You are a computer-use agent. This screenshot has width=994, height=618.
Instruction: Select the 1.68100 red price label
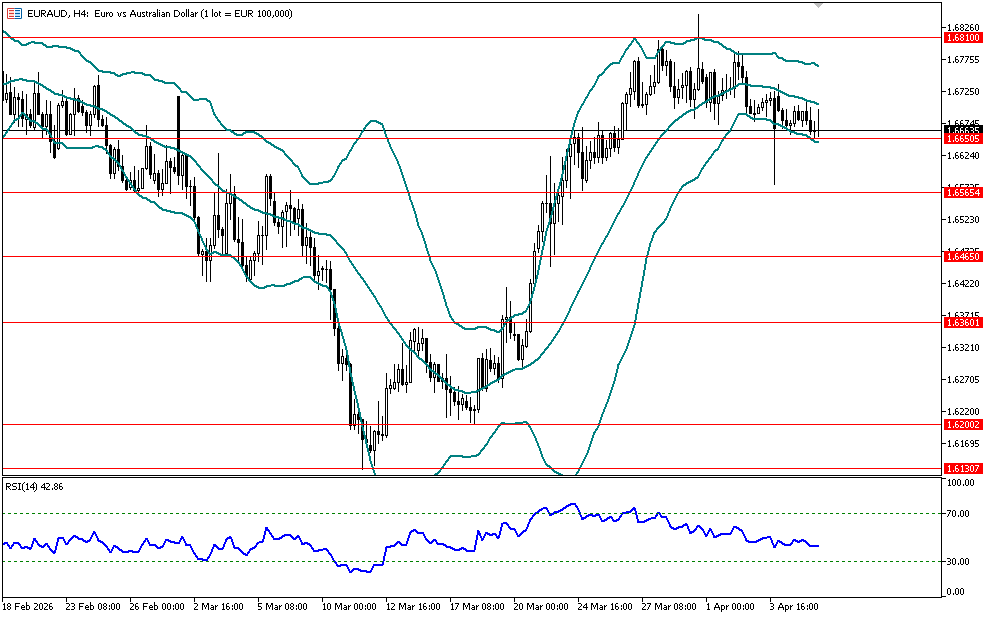coord(962,38)
